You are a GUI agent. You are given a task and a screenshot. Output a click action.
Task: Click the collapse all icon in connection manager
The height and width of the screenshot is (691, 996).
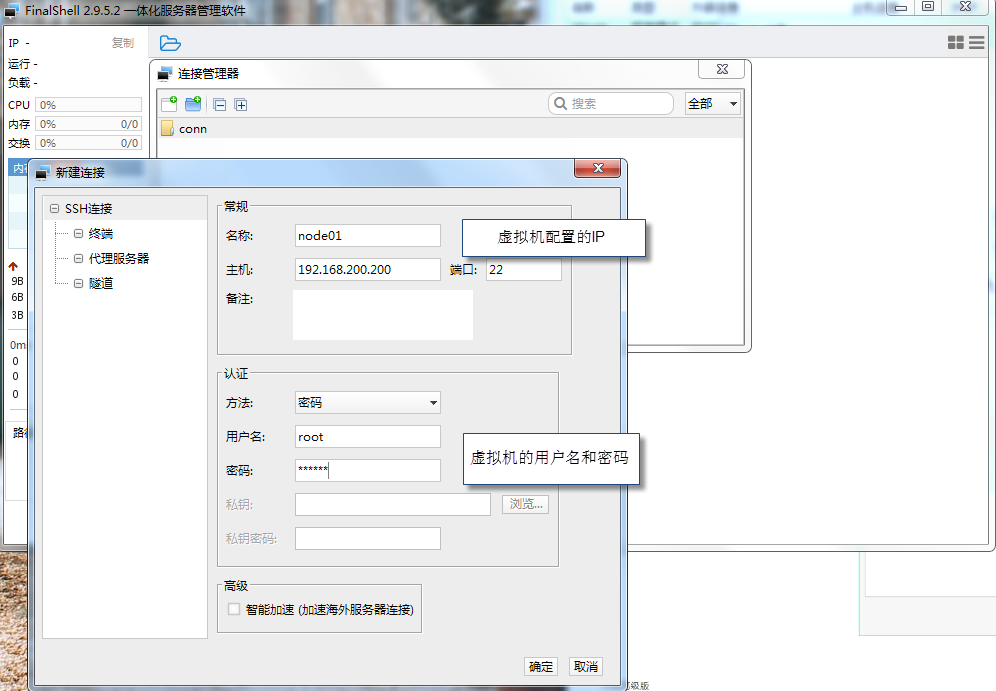pos(219,104)
